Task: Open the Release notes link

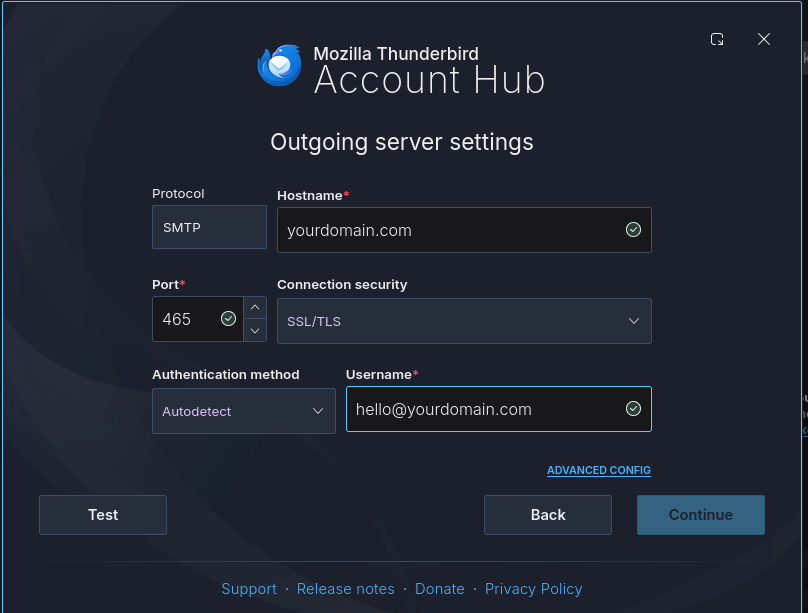Action: 346,589
